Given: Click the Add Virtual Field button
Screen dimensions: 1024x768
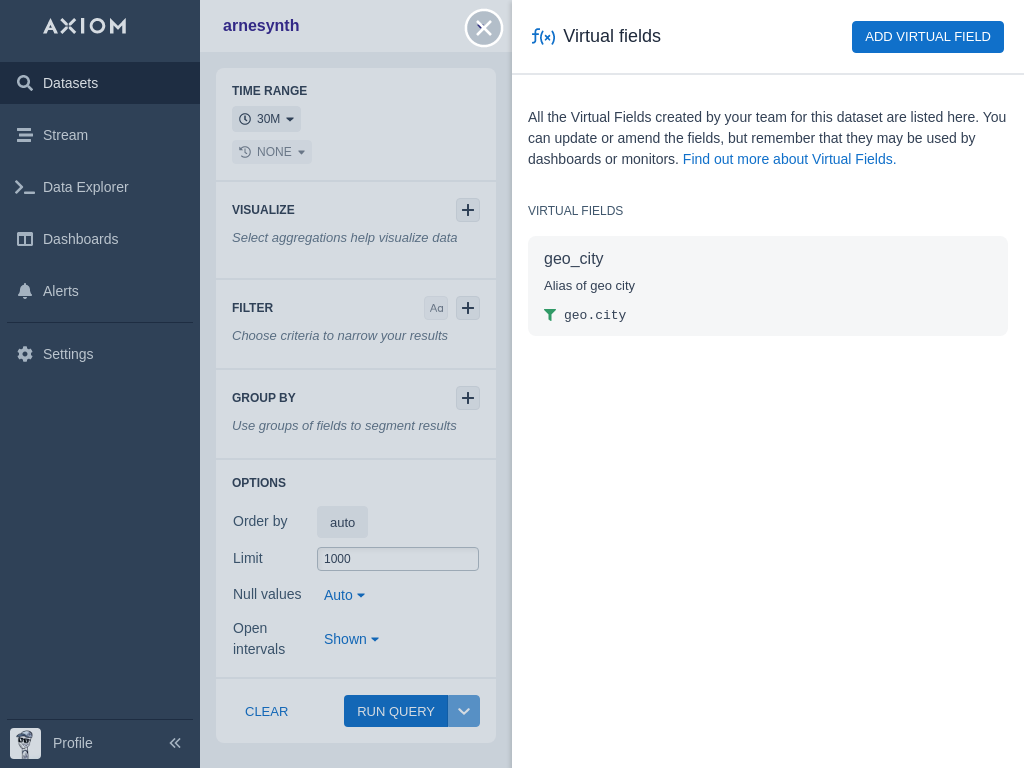Looking at the screenshot, I should point(927,37).
